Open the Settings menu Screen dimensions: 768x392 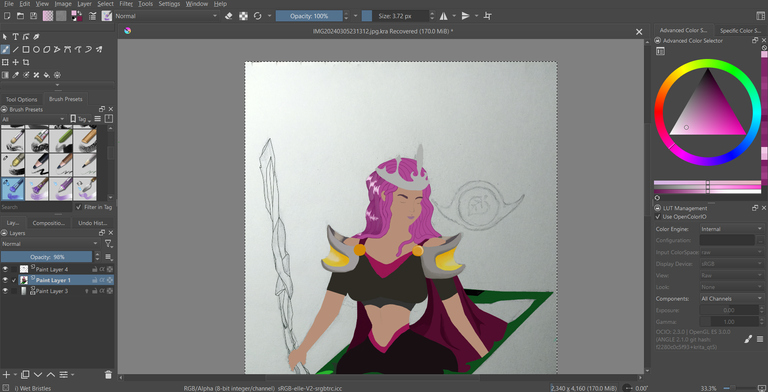[169, 4]
